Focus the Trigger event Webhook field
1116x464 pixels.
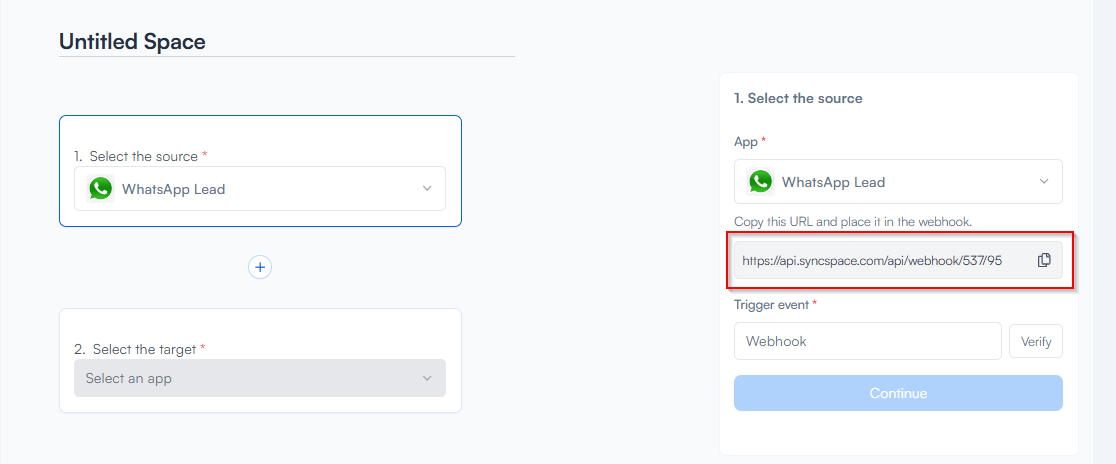coord(867,341)
